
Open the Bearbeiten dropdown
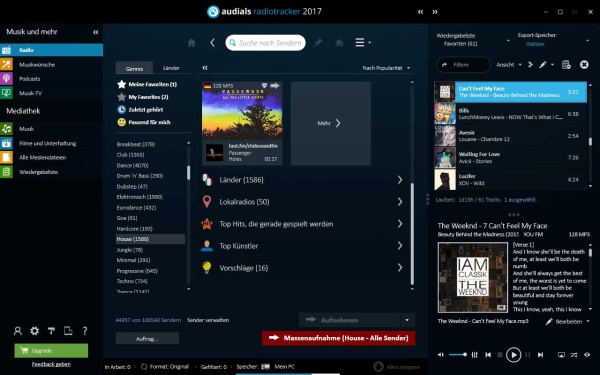point(568,321)
